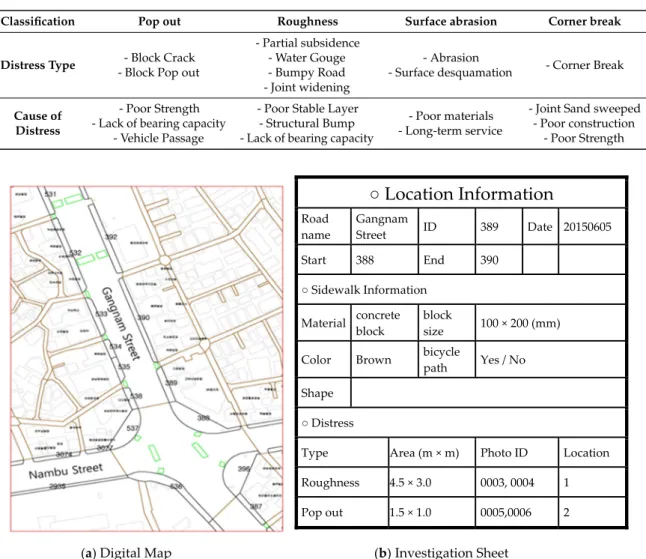The height and width of the screenshot is (559, 646).
Task: Click '- Poor construction' cause
Action: coord(584,123)
